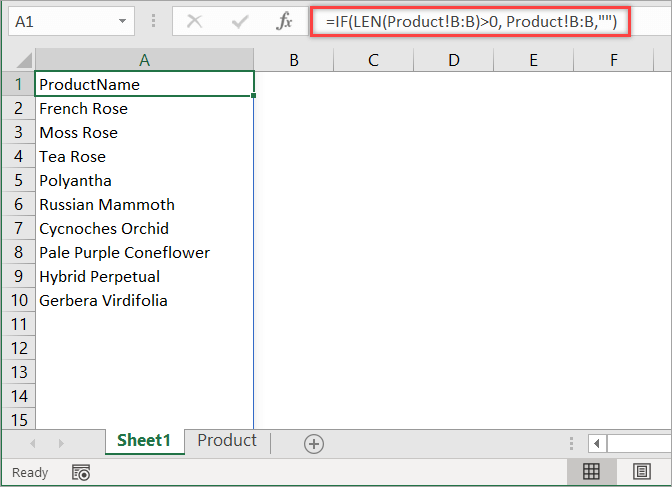The image size is (672, 487).
Task: Select column A header
Action: pyautogui.click(x=144, y=60)
